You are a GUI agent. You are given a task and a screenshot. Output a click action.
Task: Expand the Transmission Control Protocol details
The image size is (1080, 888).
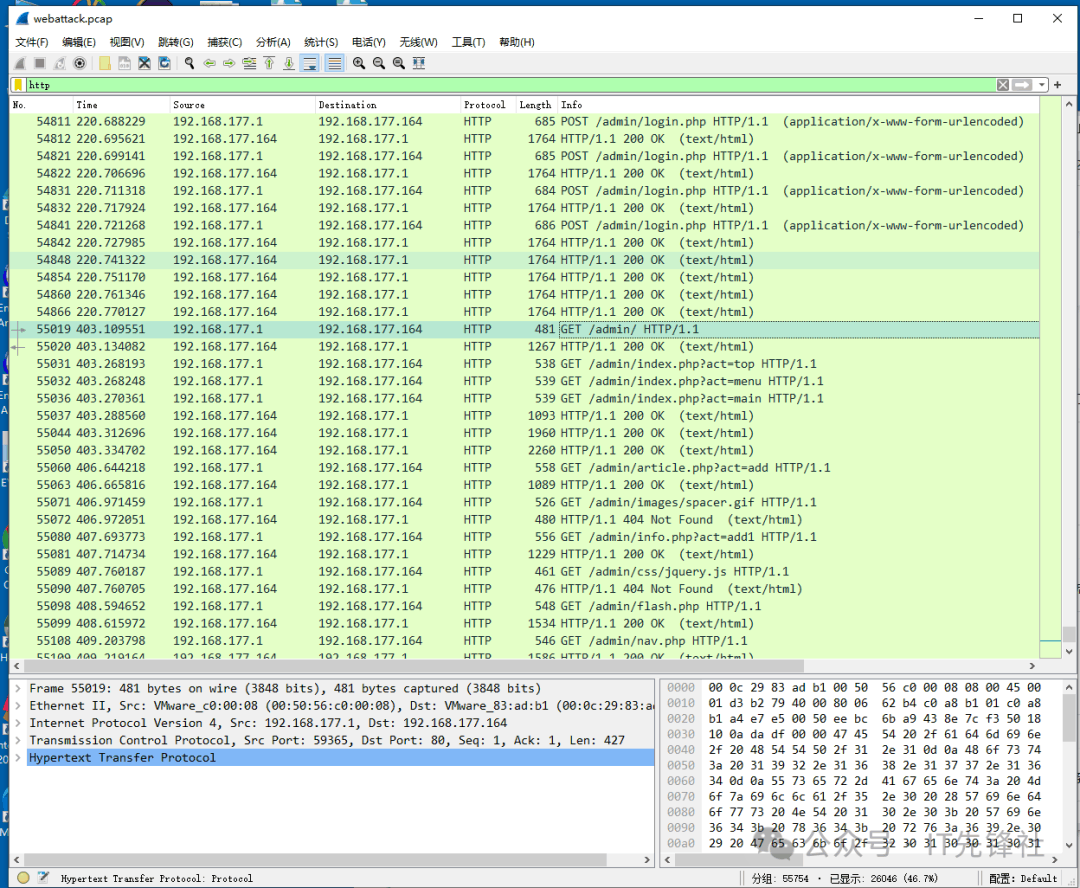pos(20,741)
